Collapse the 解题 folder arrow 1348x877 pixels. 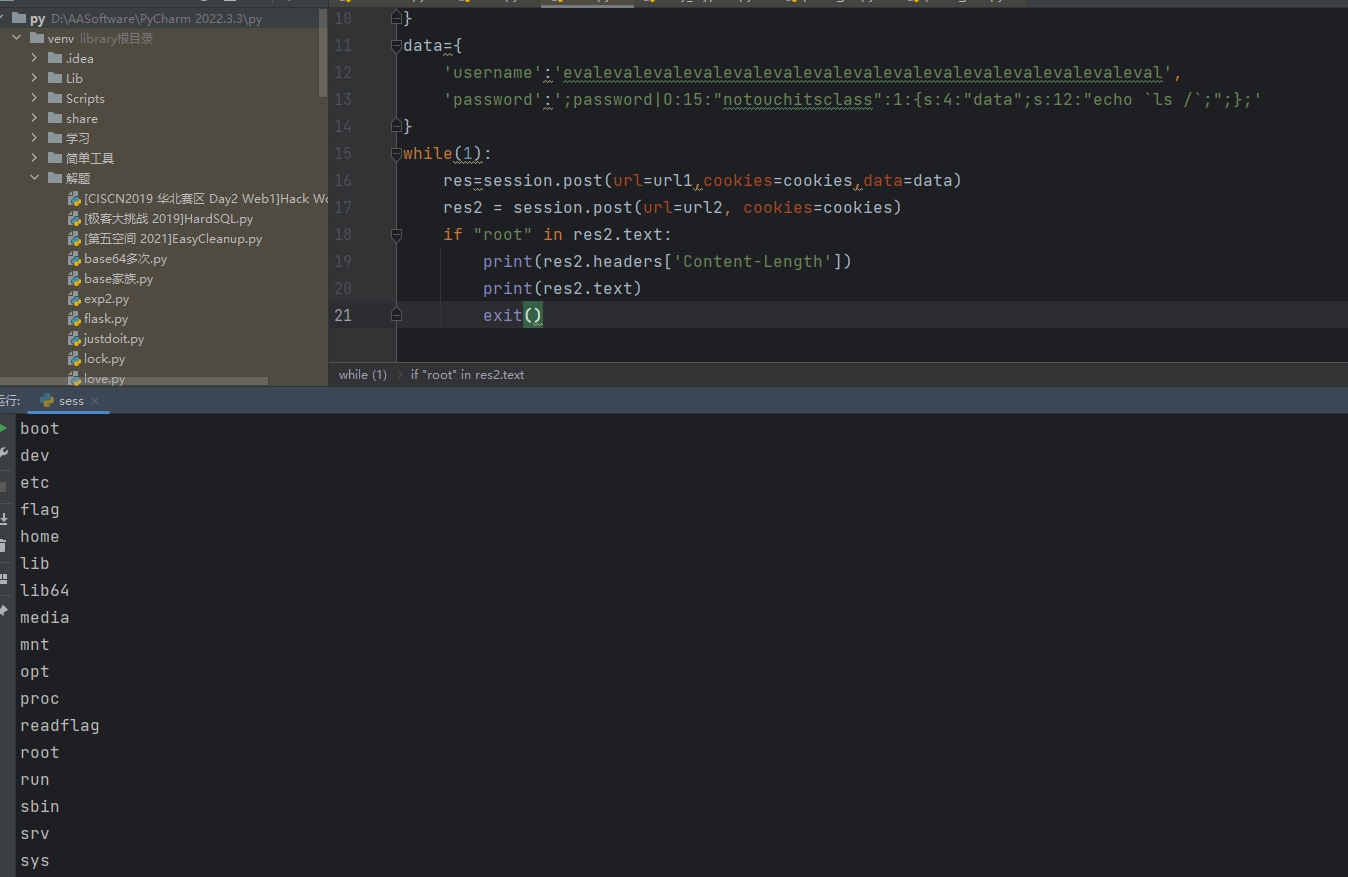coord(34,178)
